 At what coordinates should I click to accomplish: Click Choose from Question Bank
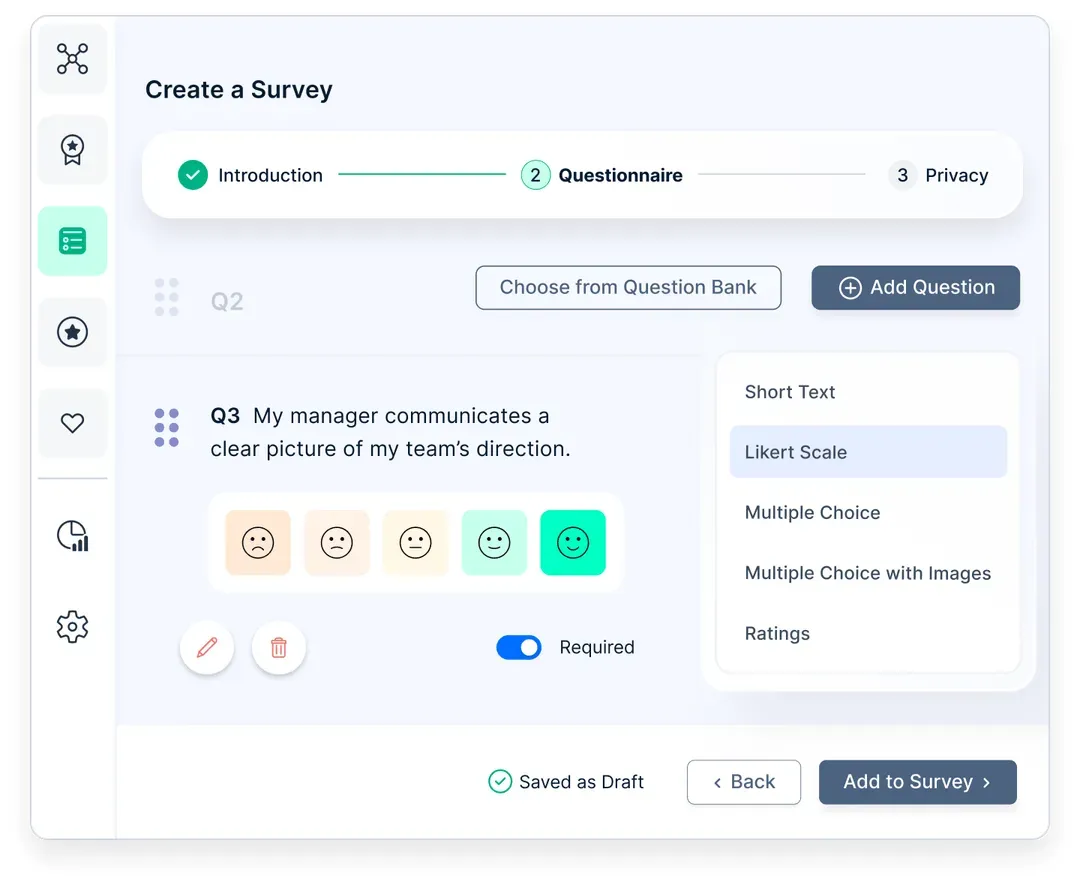pyautogui.click(x=628, y=287)
